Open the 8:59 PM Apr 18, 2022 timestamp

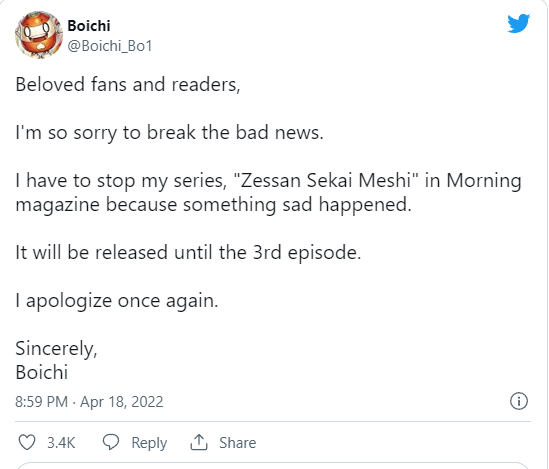pyautogui.click(x=89, y=401)
